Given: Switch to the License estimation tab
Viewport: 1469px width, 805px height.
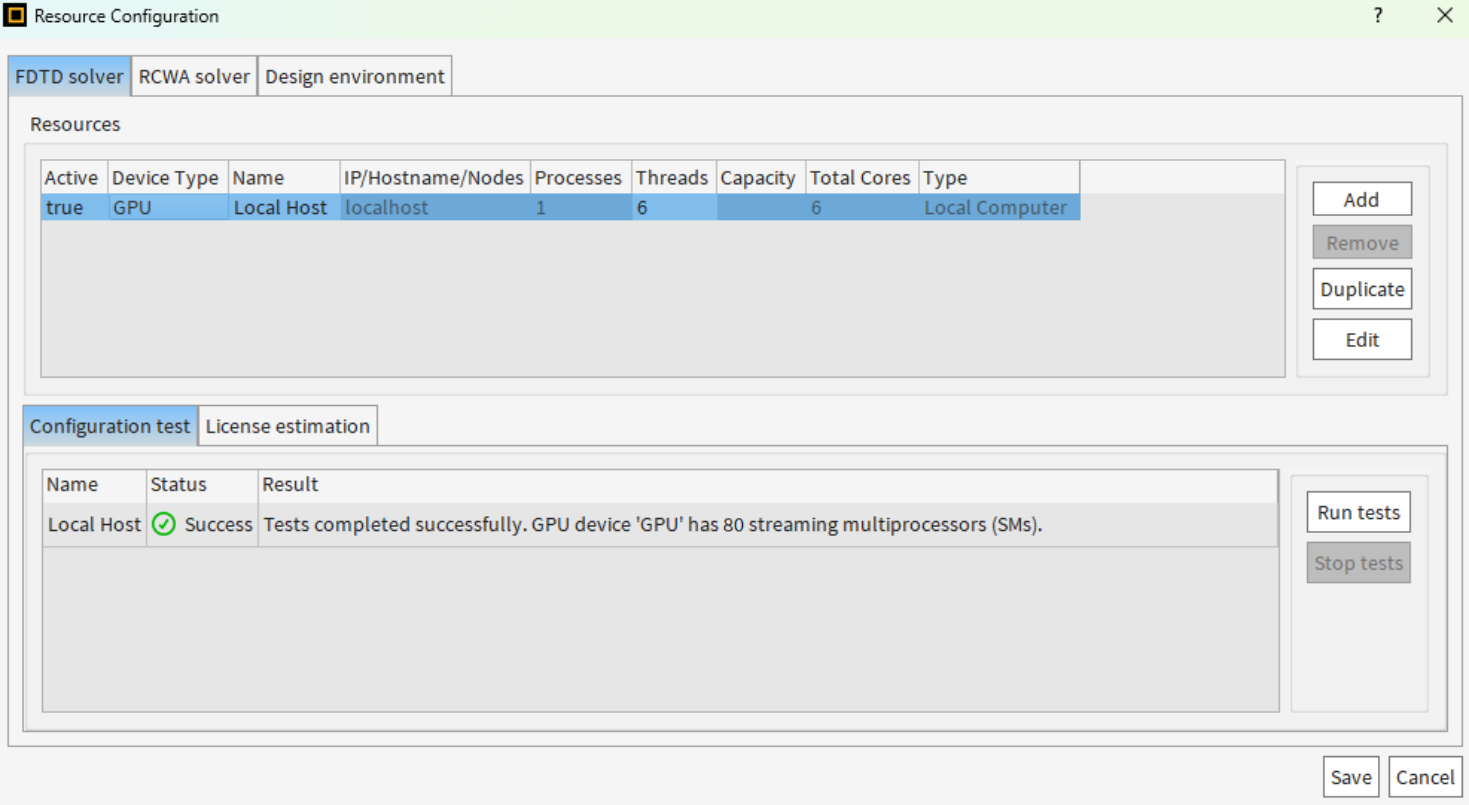Looking at the screenshot, I should click(288, 425).
